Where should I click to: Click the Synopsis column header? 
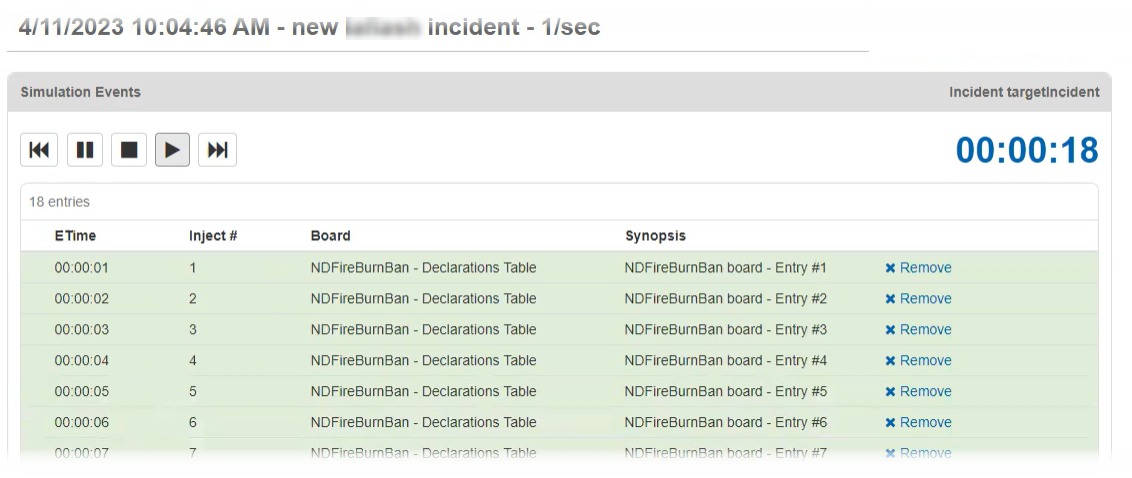coord(655,236)
